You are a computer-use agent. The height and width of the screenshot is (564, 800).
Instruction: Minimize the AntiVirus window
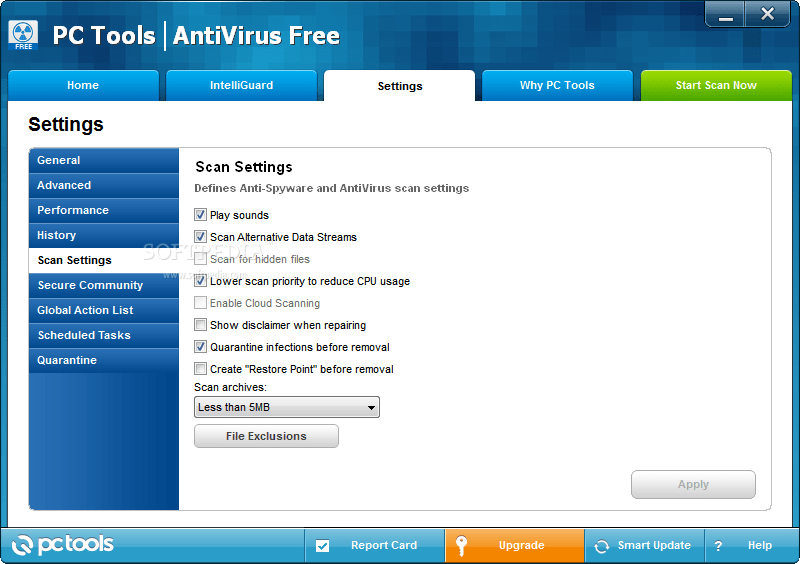coord(726,14)
